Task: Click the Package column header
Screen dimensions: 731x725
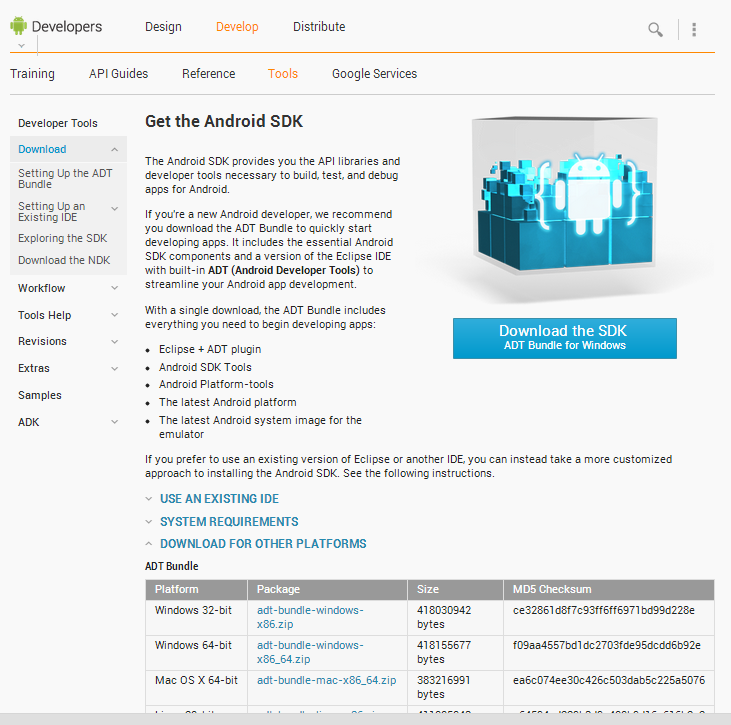Action: (327, 590)
